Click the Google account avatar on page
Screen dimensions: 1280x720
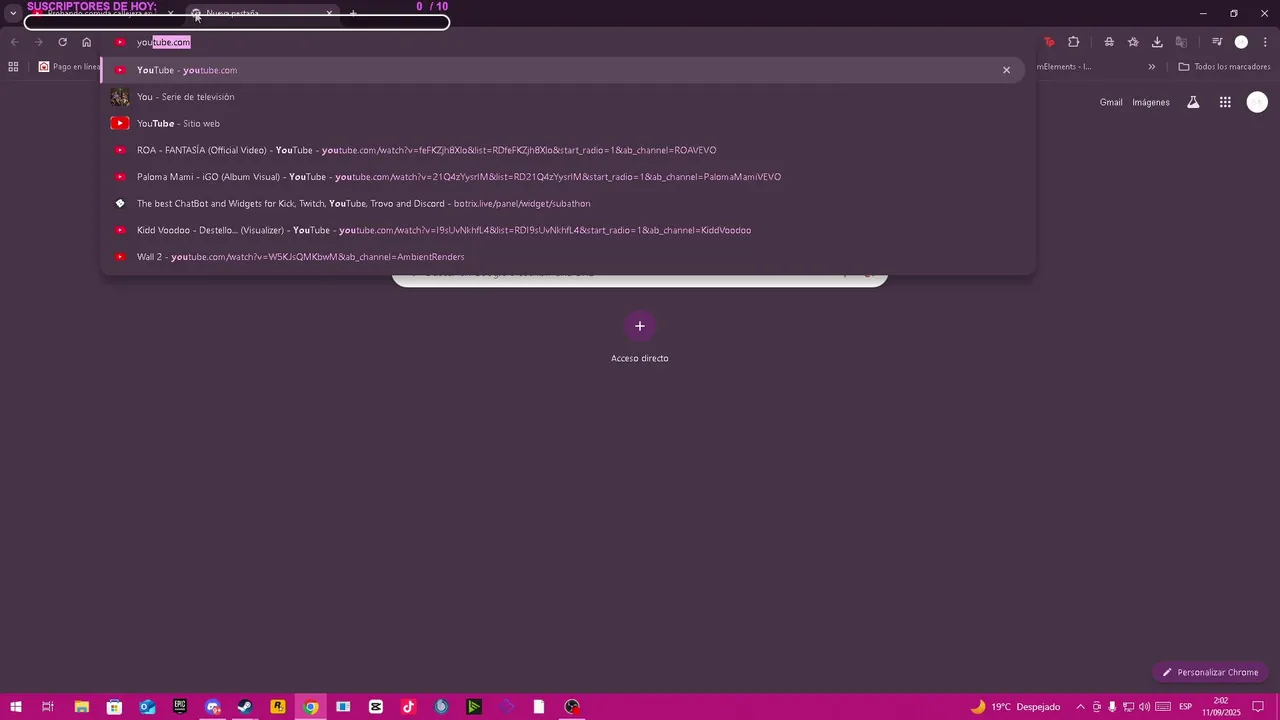[x=1257, y=102]
